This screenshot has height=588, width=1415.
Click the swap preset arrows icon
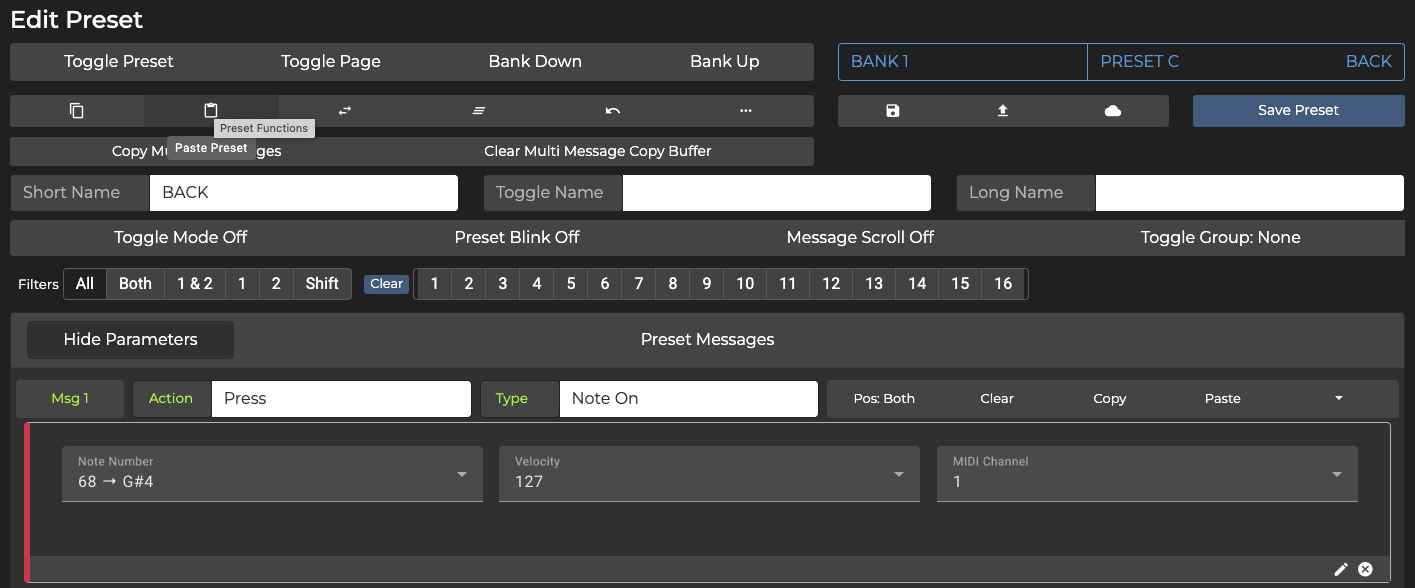345,111
